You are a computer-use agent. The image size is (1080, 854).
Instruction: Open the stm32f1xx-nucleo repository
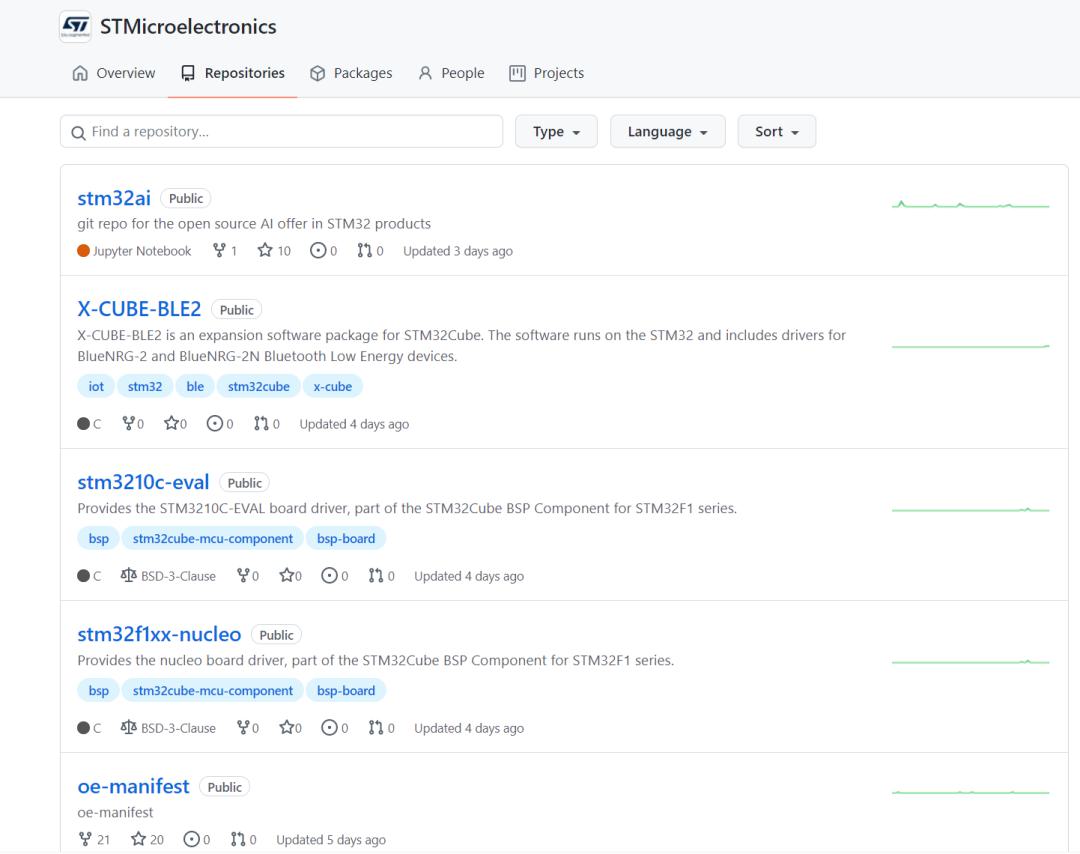point(159,634)
